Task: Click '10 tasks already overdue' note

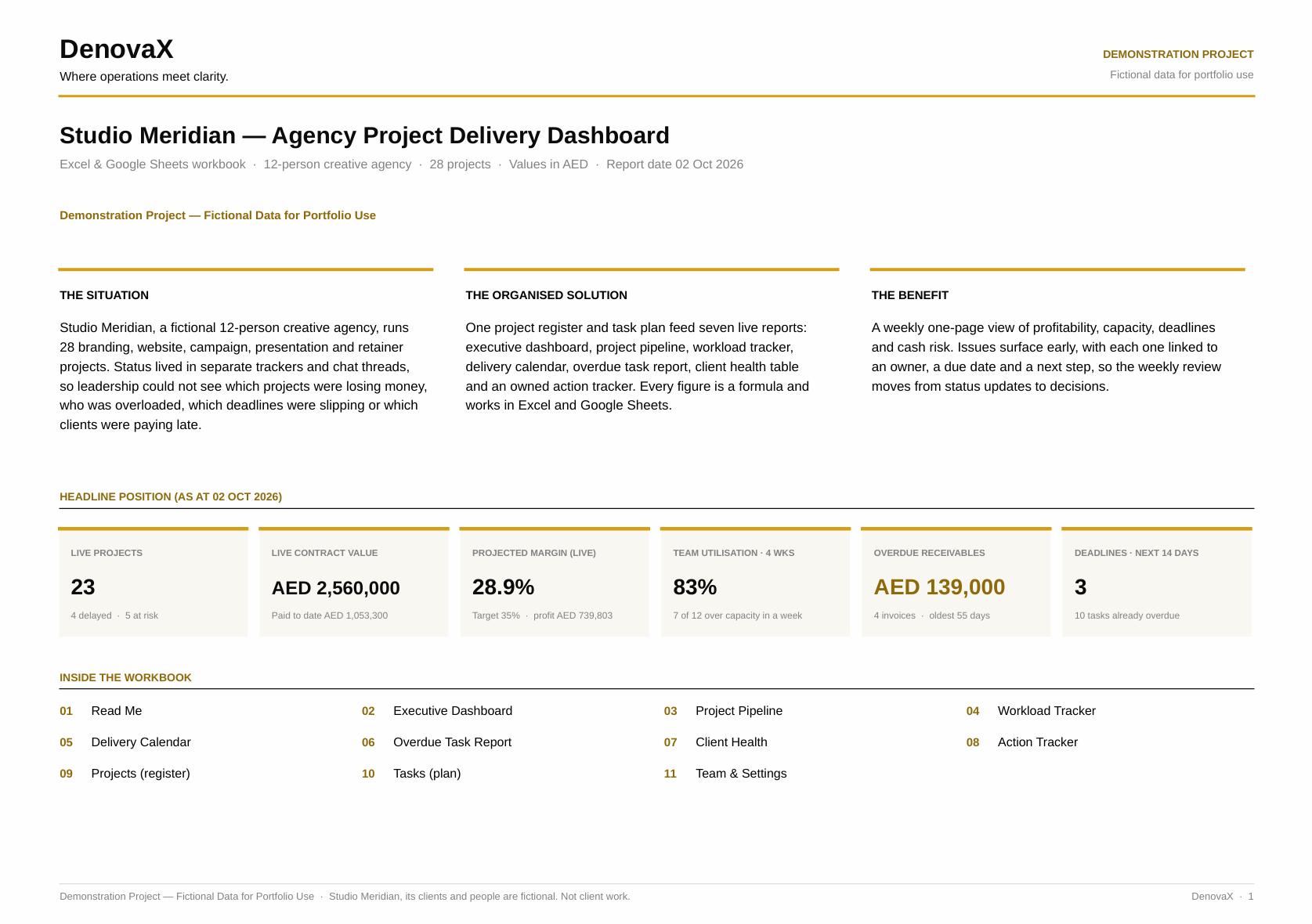Action: pos(1126,615)
